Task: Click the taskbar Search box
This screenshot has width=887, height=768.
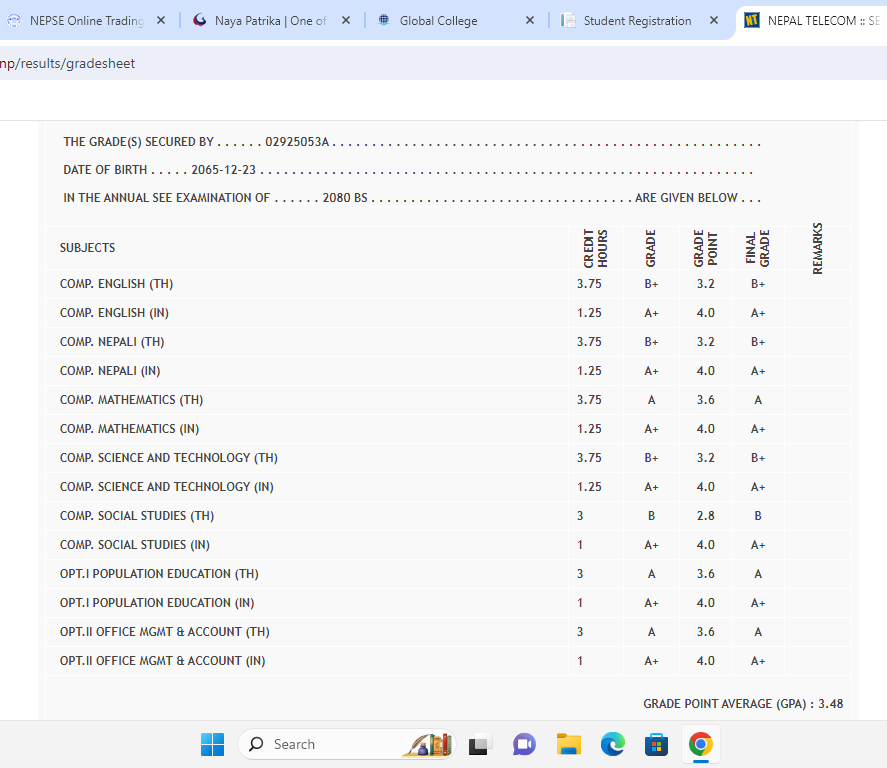Action: 330,744
